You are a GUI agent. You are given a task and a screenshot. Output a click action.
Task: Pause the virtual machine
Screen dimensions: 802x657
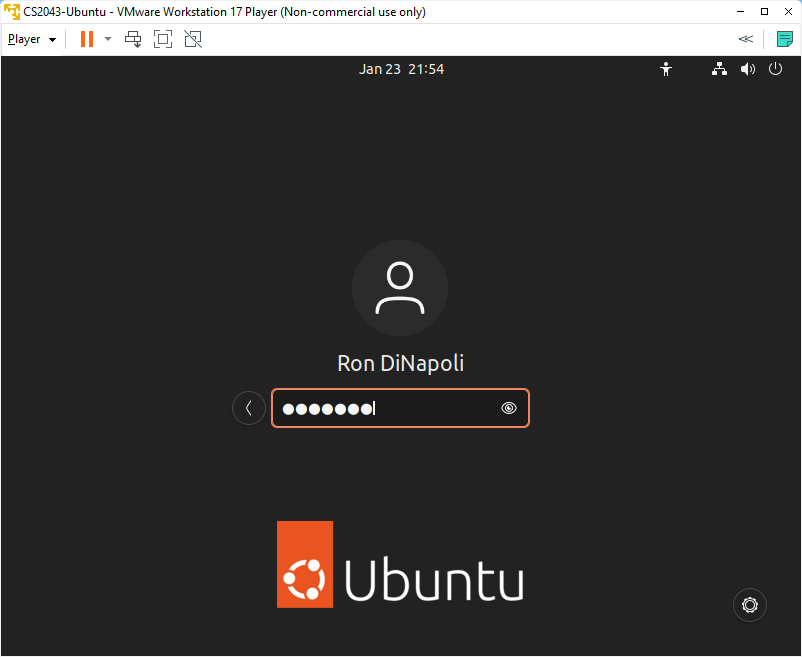[x=86, y=39]
